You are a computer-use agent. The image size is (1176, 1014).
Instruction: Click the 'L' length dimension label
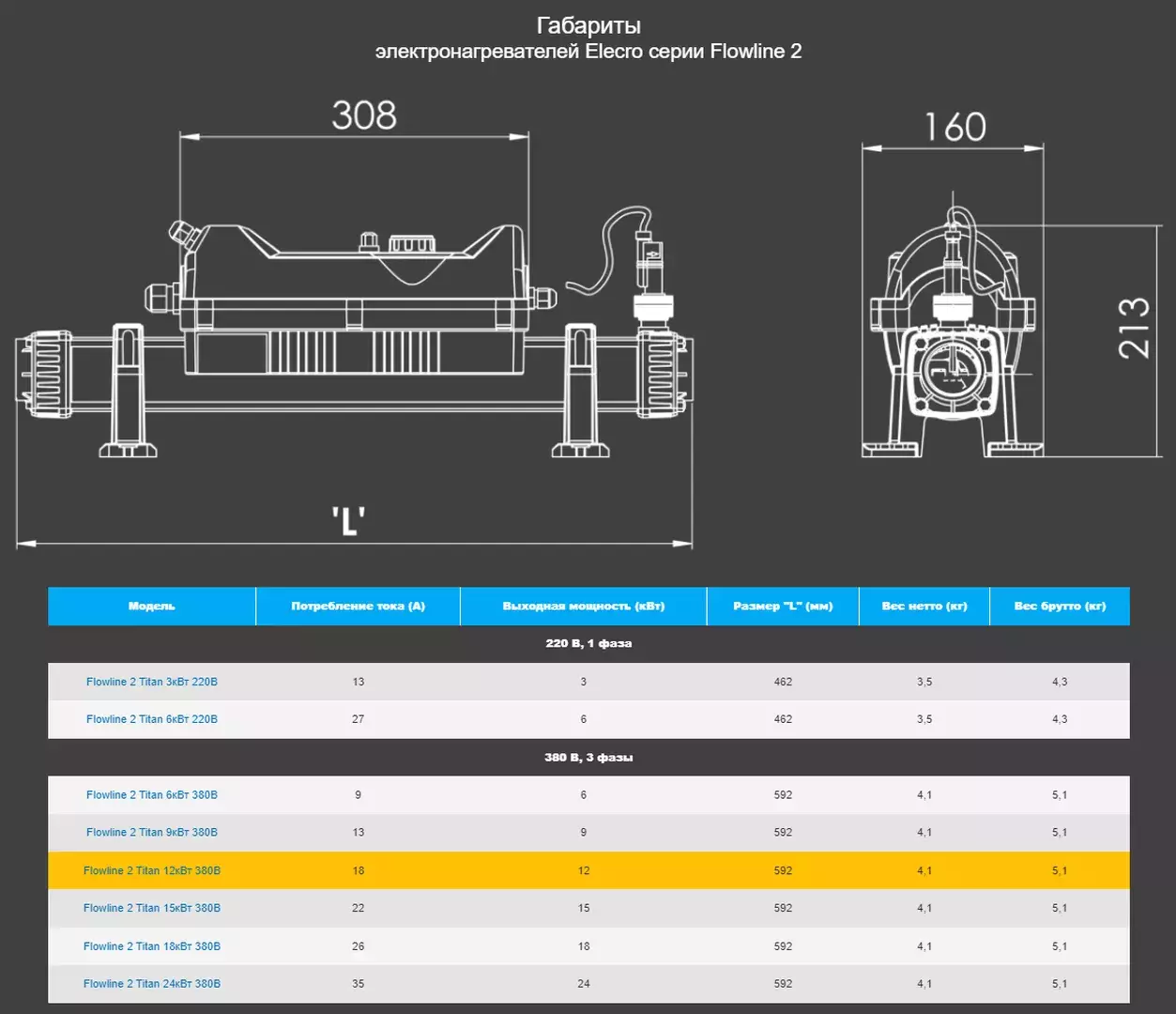348,520
